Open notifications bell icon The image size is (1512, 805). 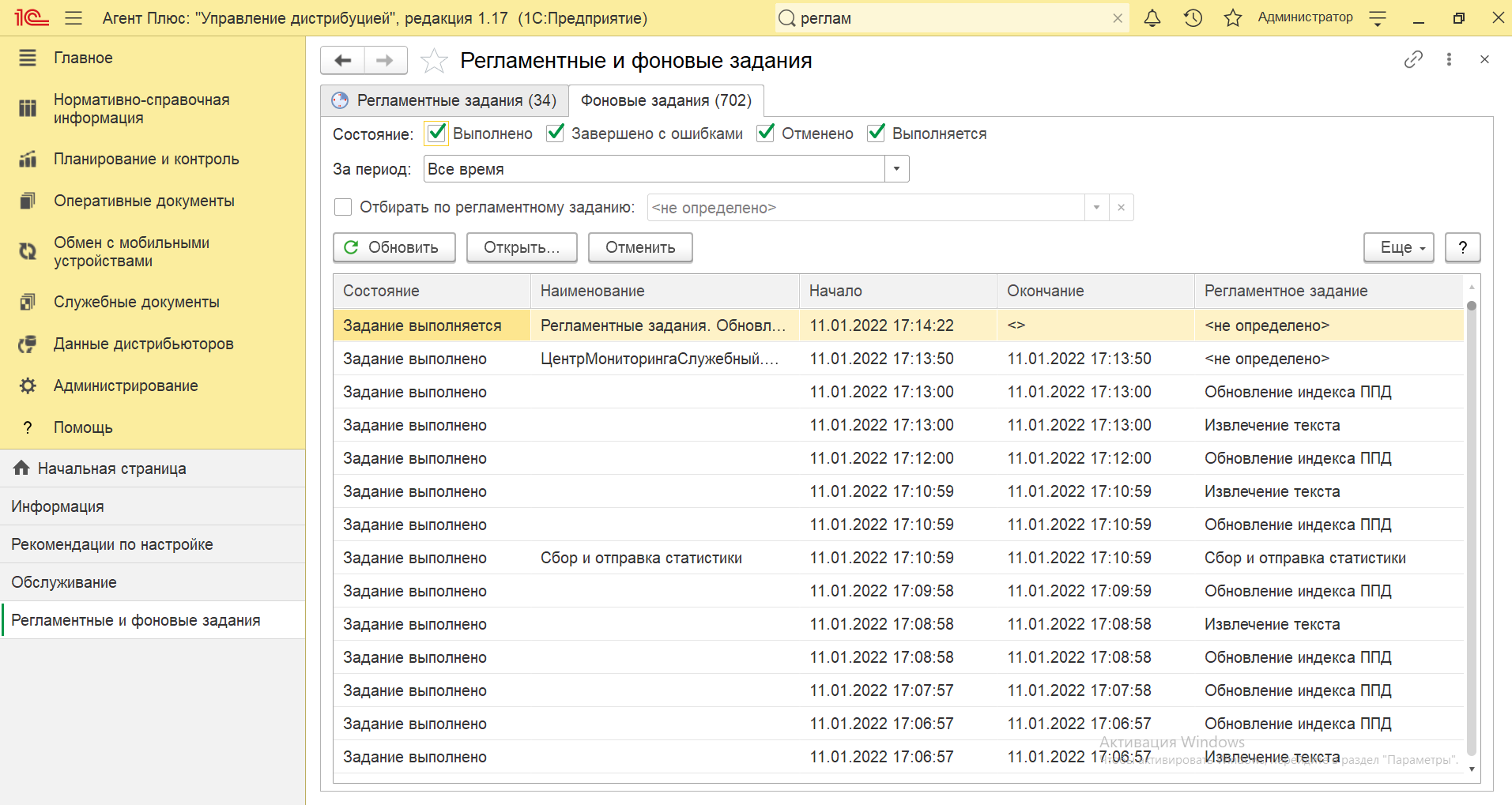1152,17
